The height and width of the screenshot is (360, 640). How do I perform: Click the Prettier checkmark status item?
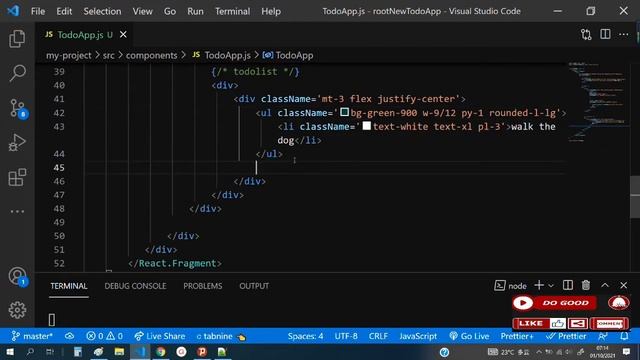[566, 336]
